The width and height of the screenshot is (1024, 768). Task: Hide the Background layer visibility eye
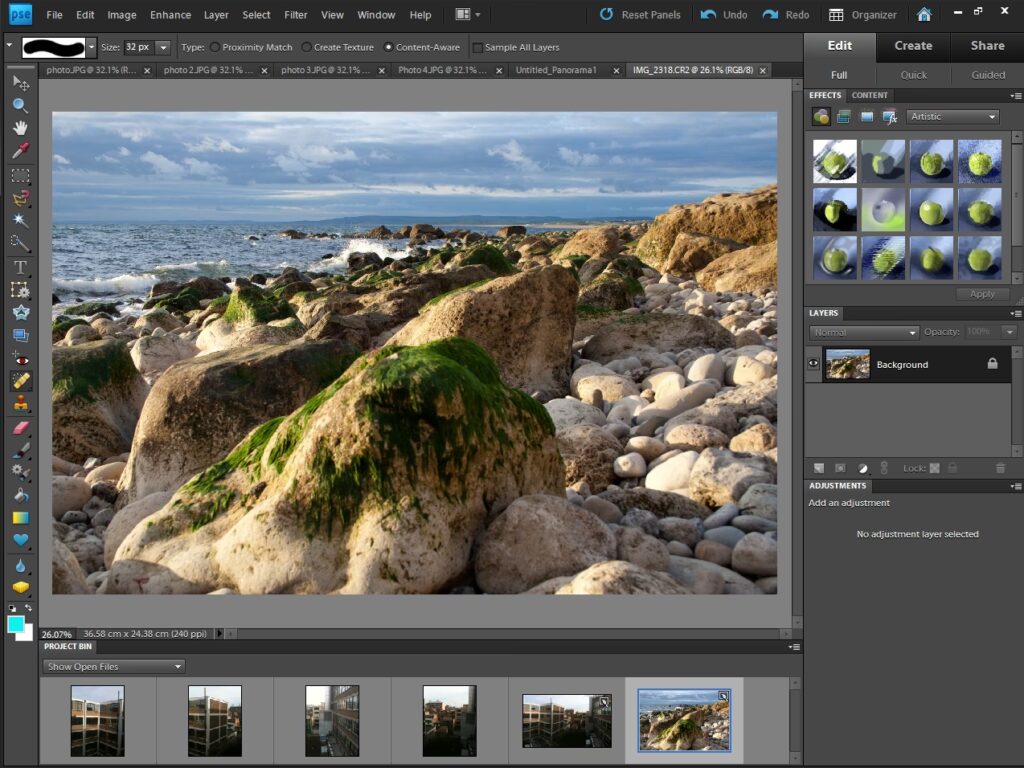(x=814, y=364)
